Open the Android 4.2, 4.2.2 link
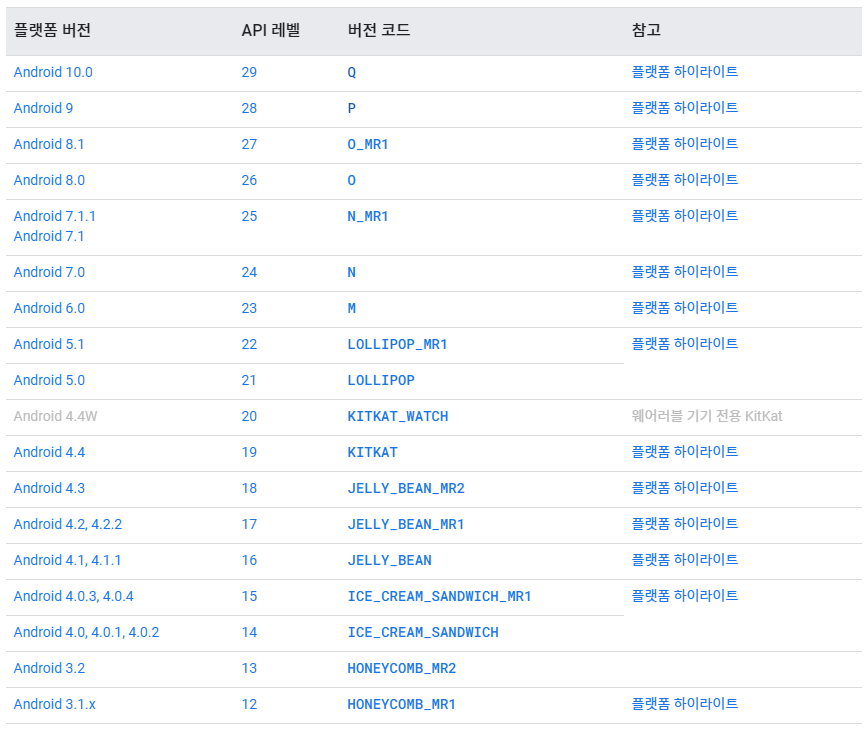 68,524
